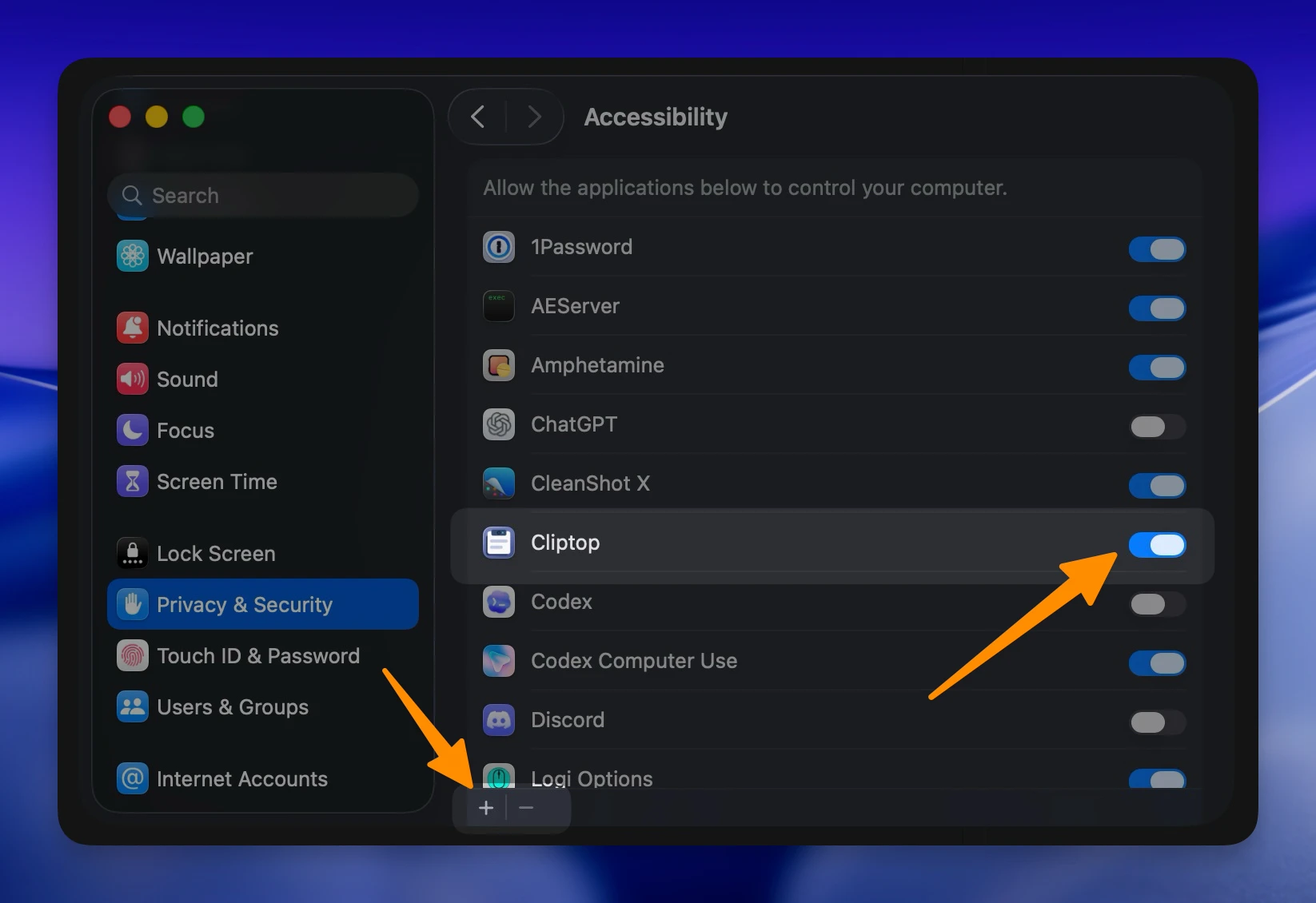Go forward with the right chevron
Viewport: 1316px width, 903px height.
pos(534,117)
